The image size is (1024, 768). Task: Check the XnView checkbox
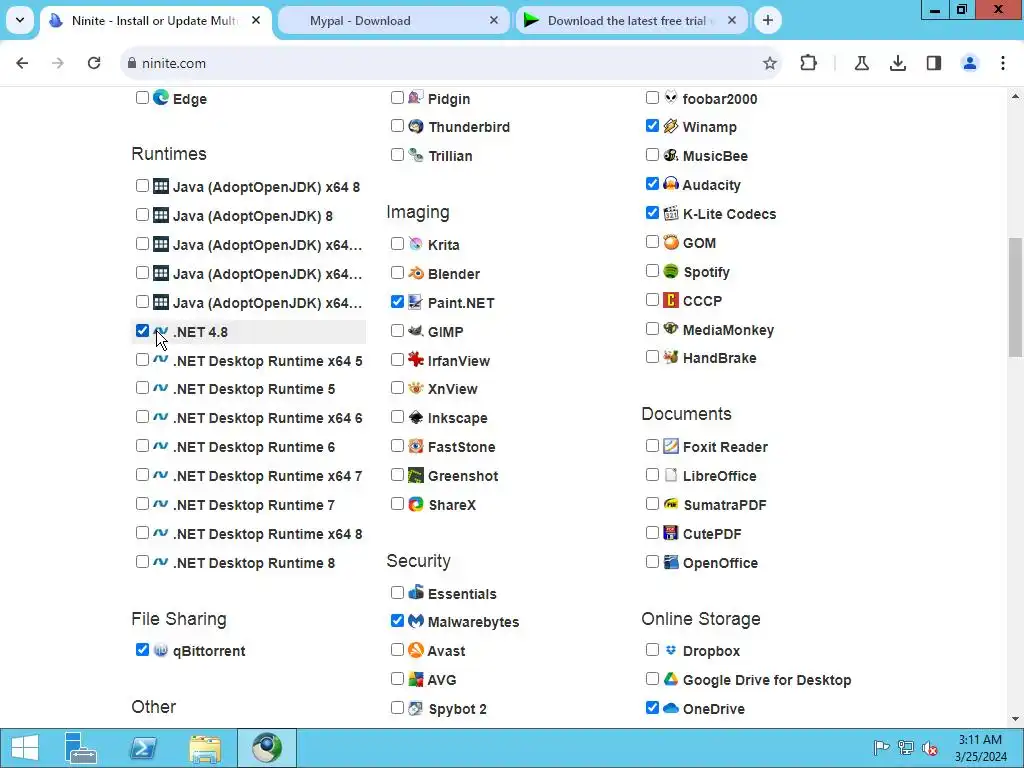tap(397, 388)
